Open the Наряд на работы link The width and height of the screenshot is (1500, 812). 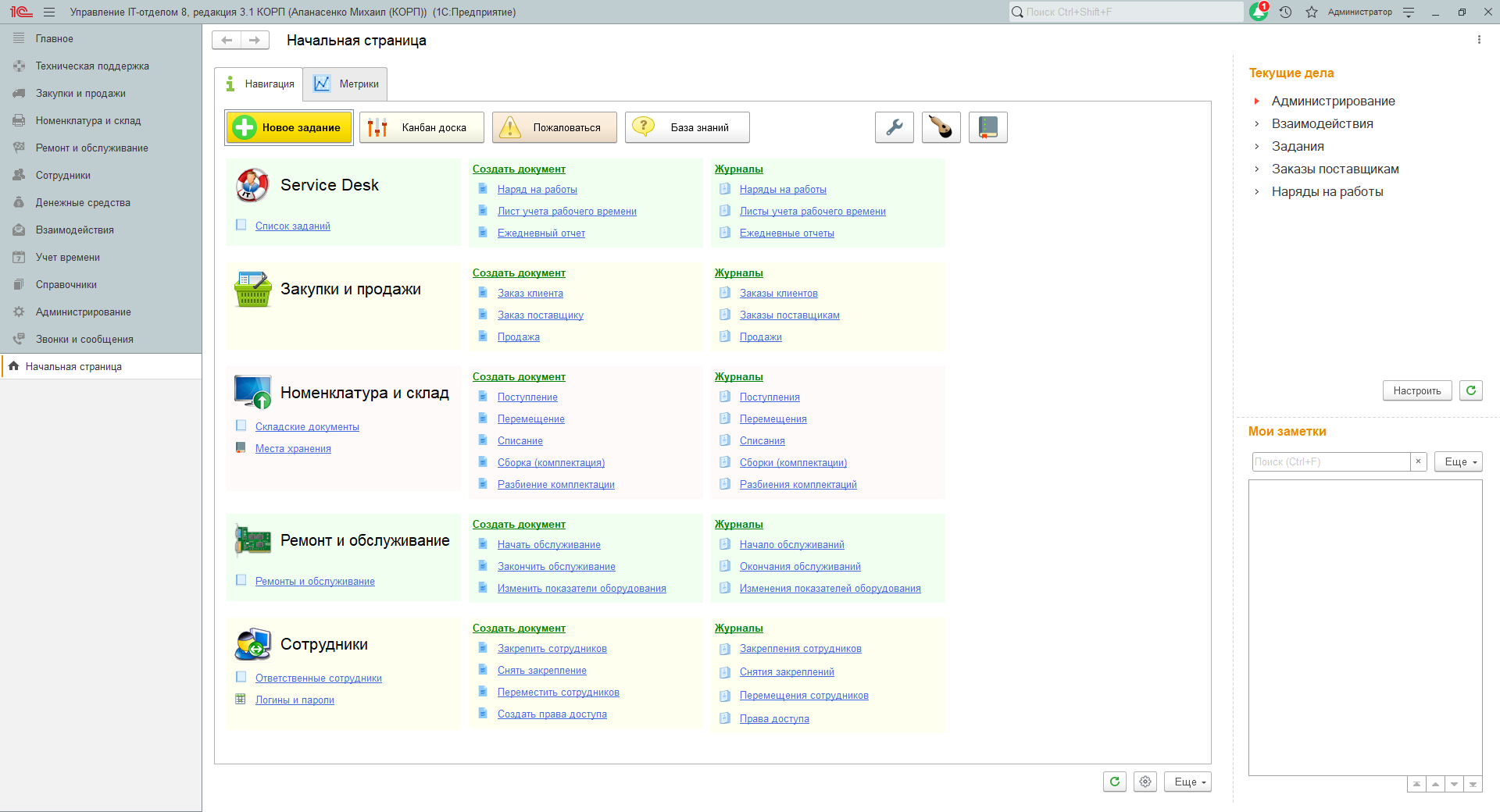(x=537, y=189)
